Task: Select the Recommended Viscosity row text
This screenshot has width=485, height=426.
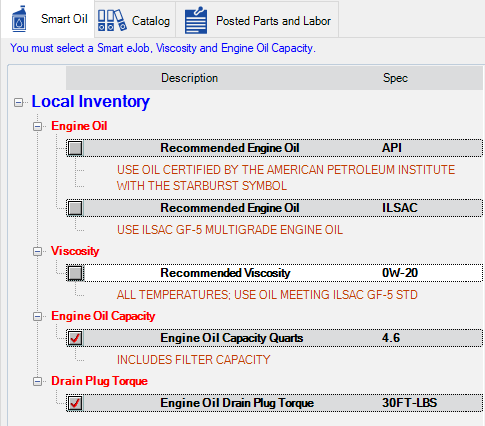Action: (x=225, y=273)
